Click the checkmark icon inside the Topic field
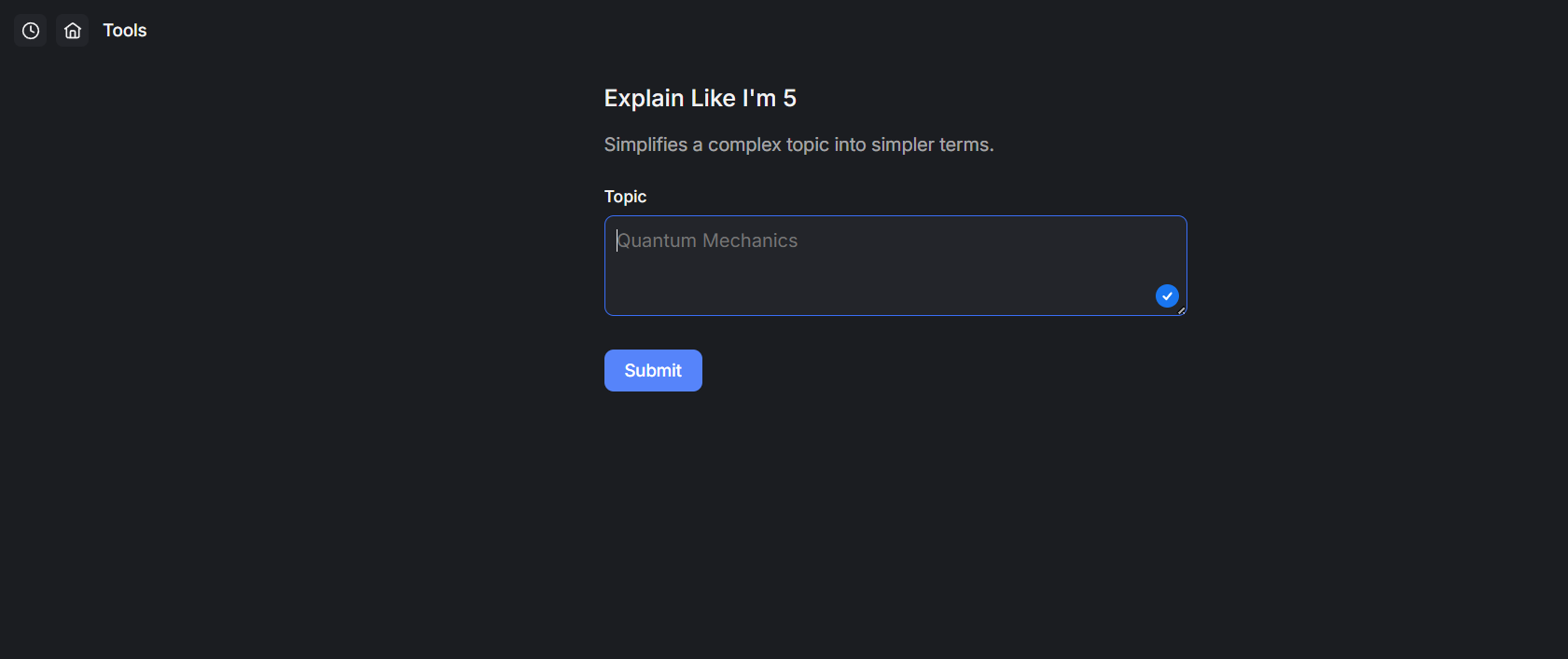 [1167, 295]
